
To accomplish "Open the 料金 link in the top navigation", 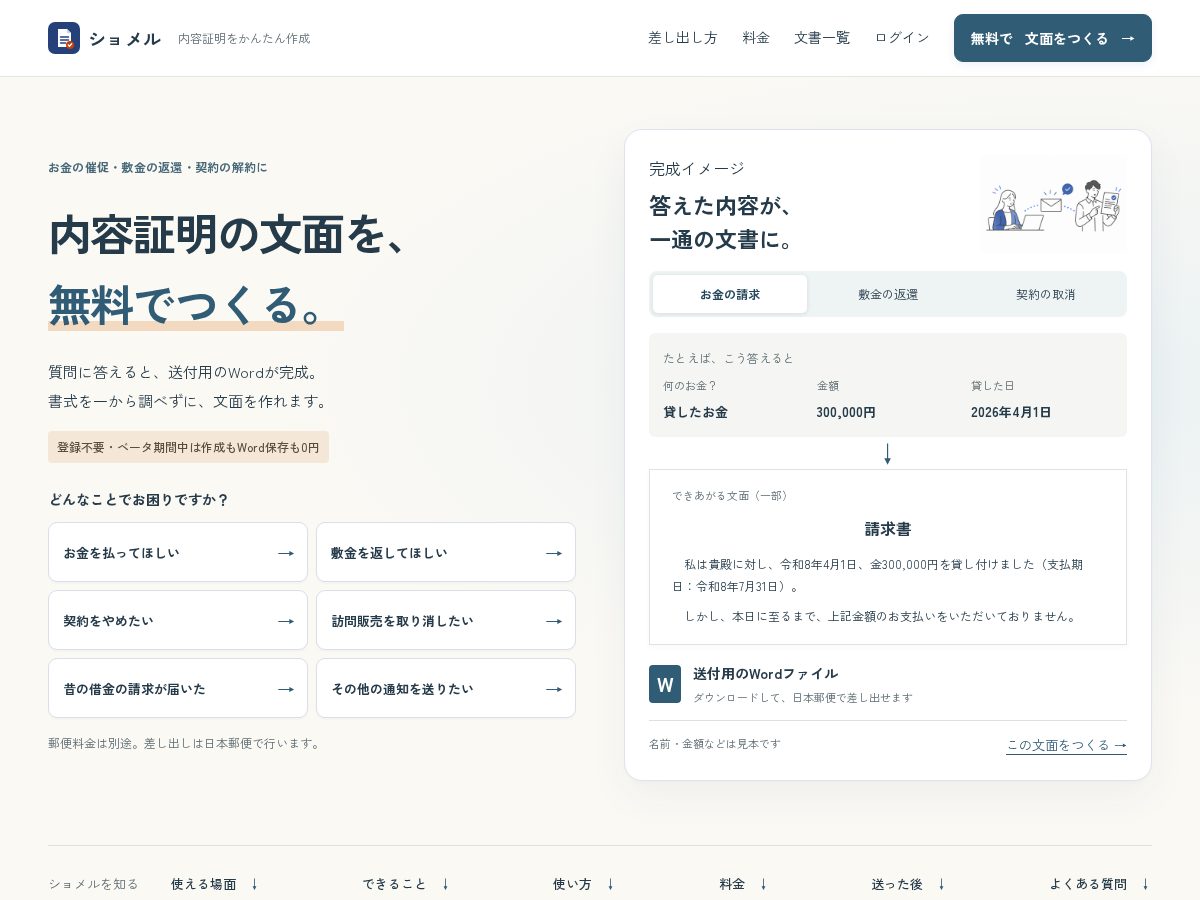I will 756,38.
